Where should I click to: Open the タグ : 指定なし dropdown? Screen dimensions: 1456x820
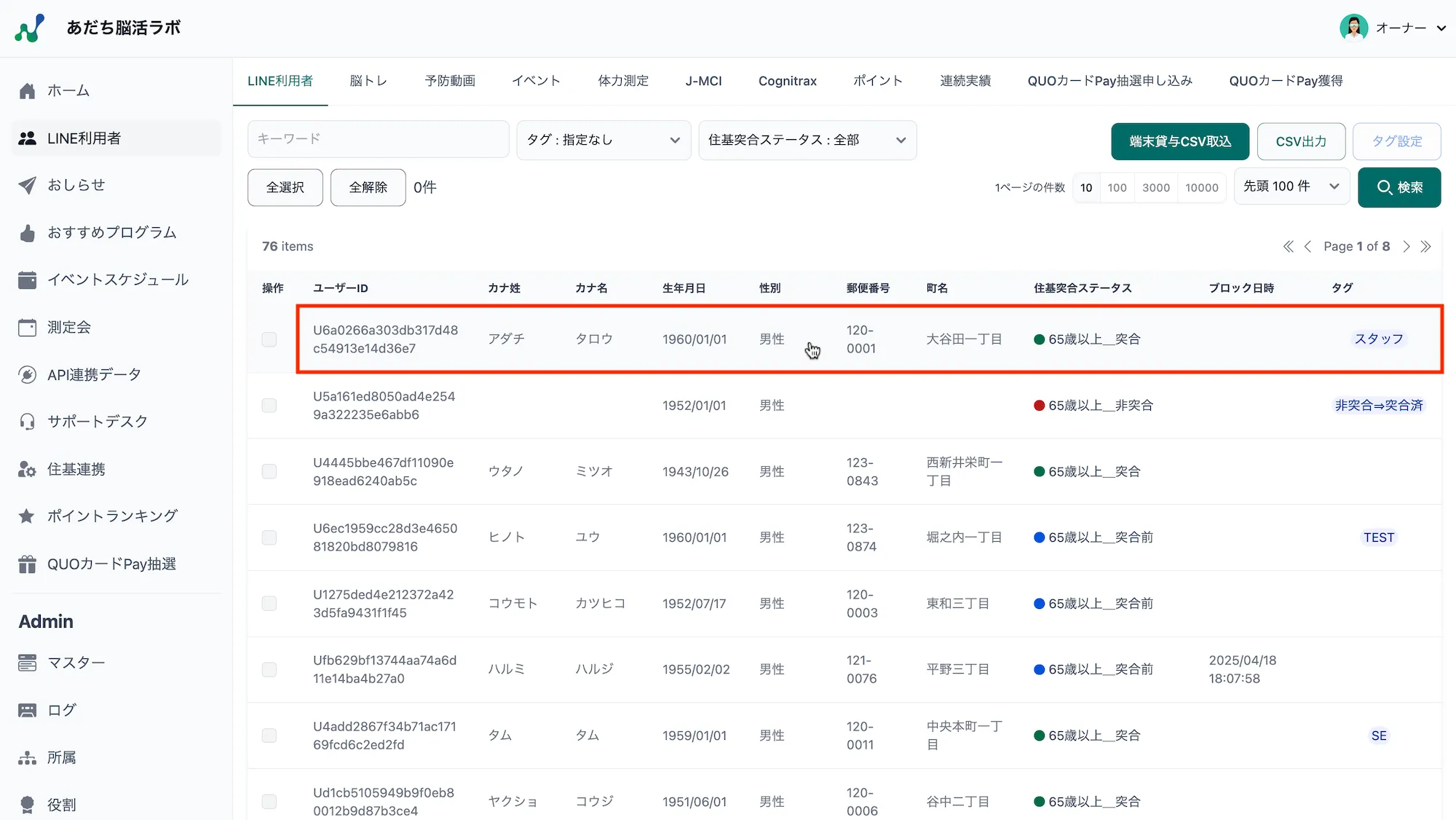(604, 140)
